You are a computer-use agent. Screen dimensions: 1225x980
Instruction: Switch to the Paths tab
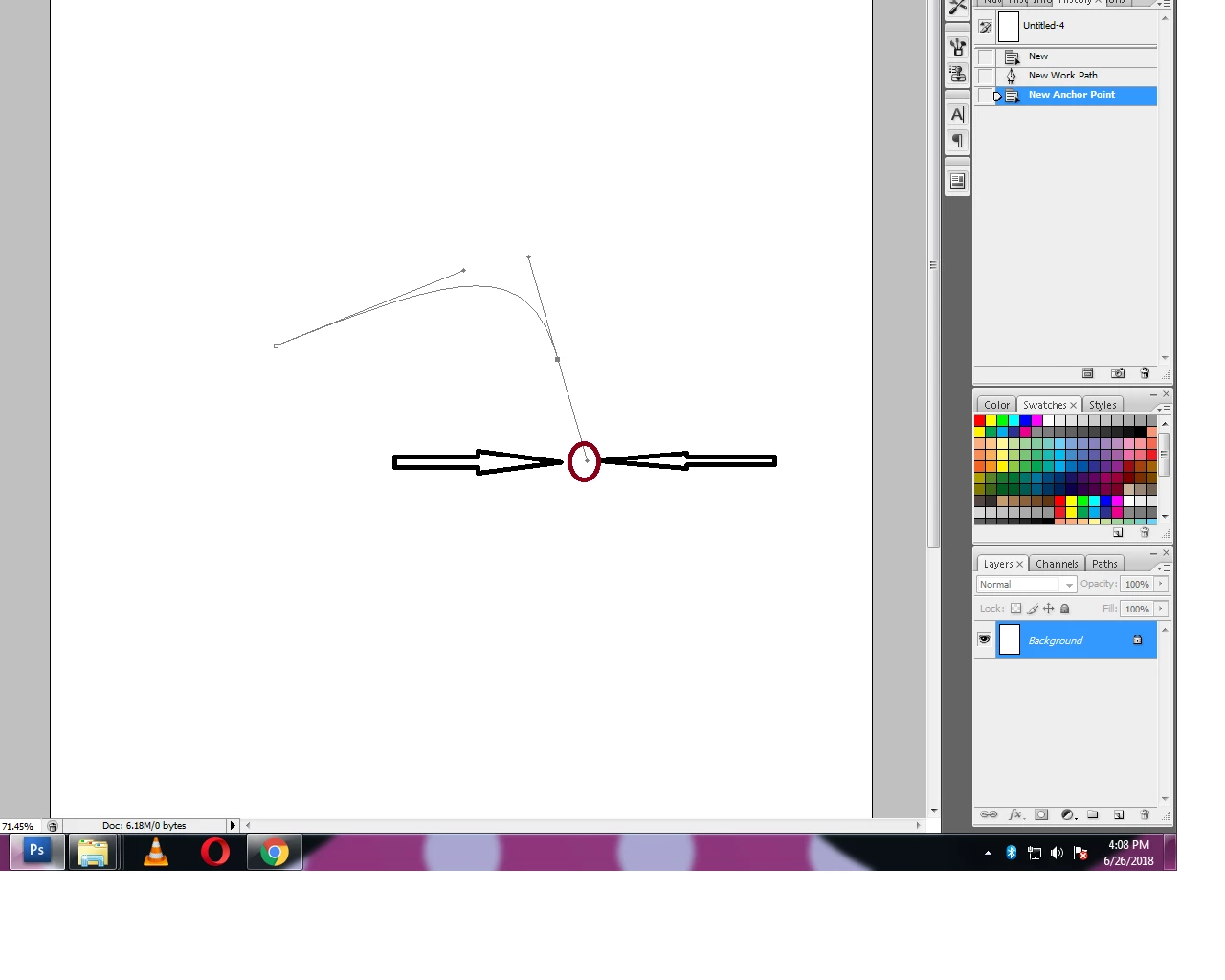pos(1104,564)
